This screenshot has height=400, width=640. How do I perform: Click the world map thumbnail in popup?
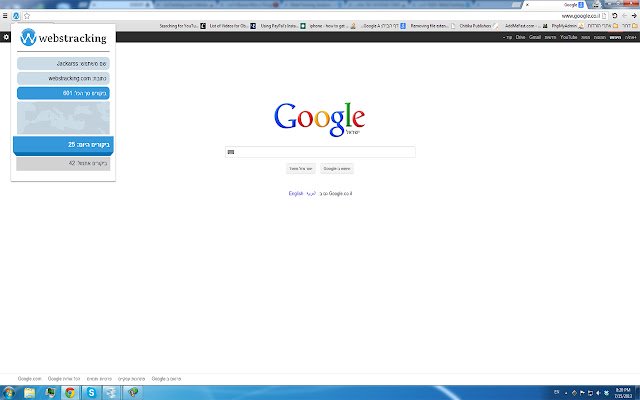[63, 118]
